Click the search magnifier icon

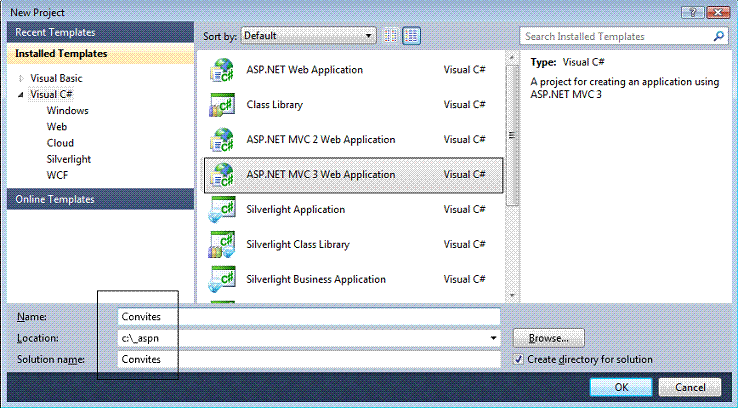click(x=719, y=36)
